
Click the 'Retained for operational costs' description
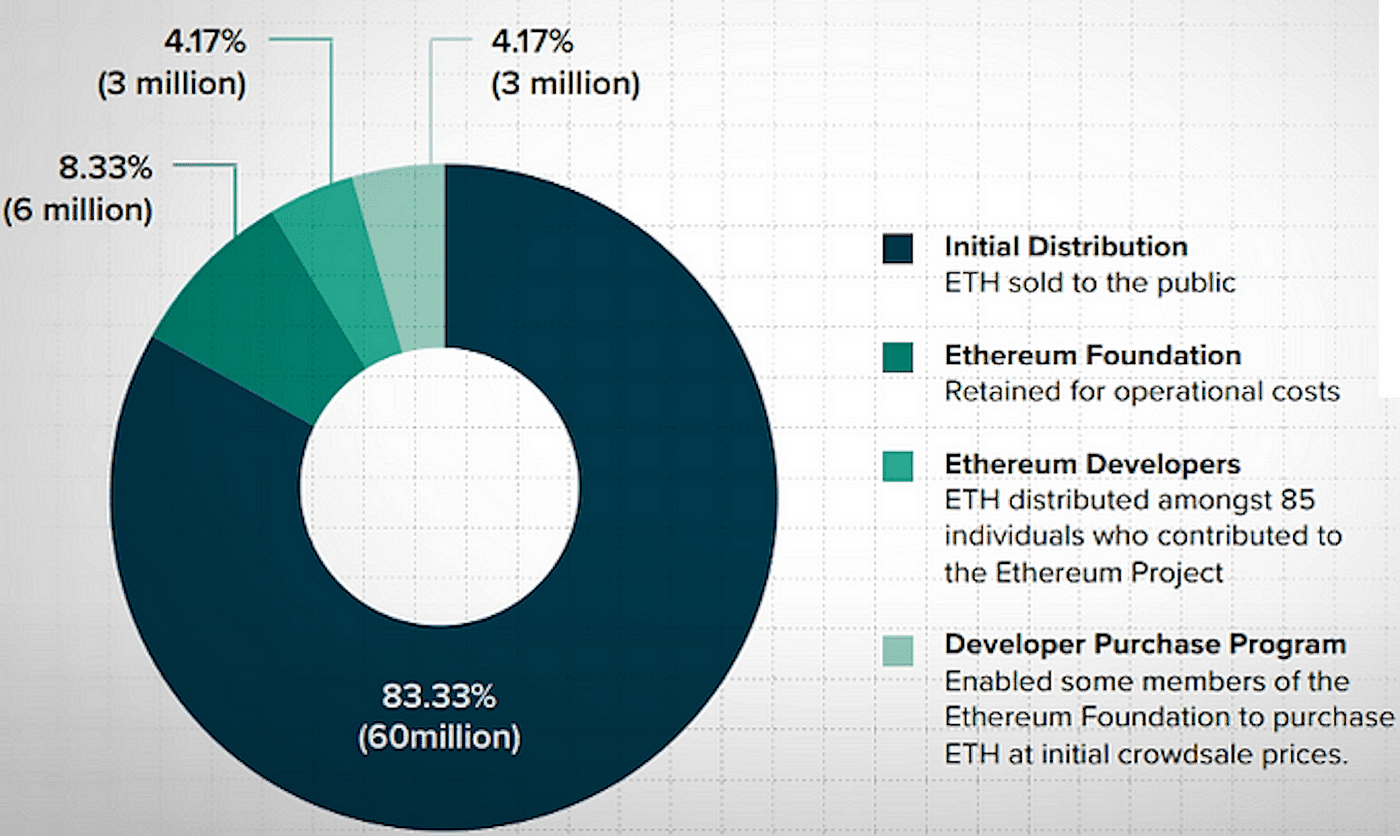[x=1142, y=391]
